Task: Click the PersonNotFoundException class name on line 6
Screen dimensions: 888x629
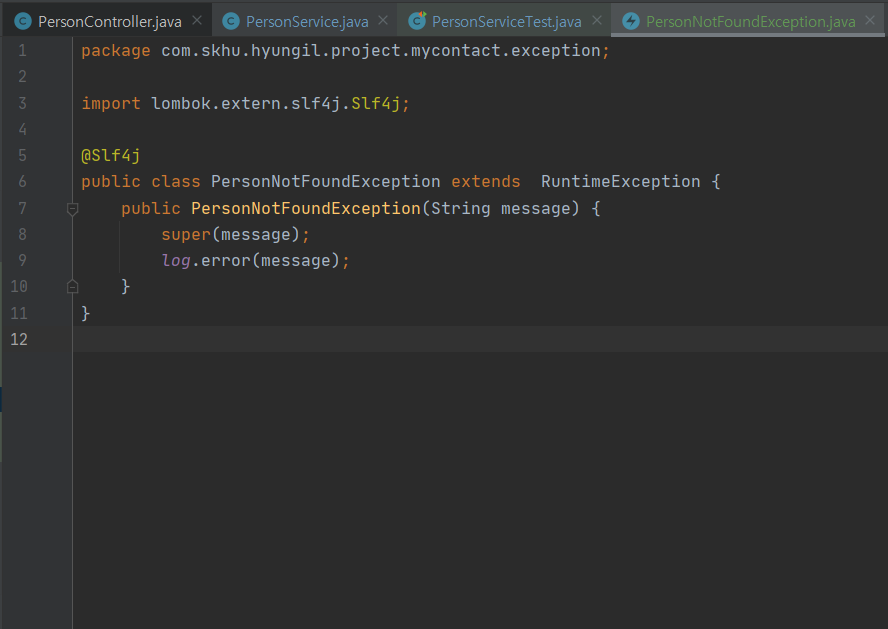Action: click(x=326, y=182)
